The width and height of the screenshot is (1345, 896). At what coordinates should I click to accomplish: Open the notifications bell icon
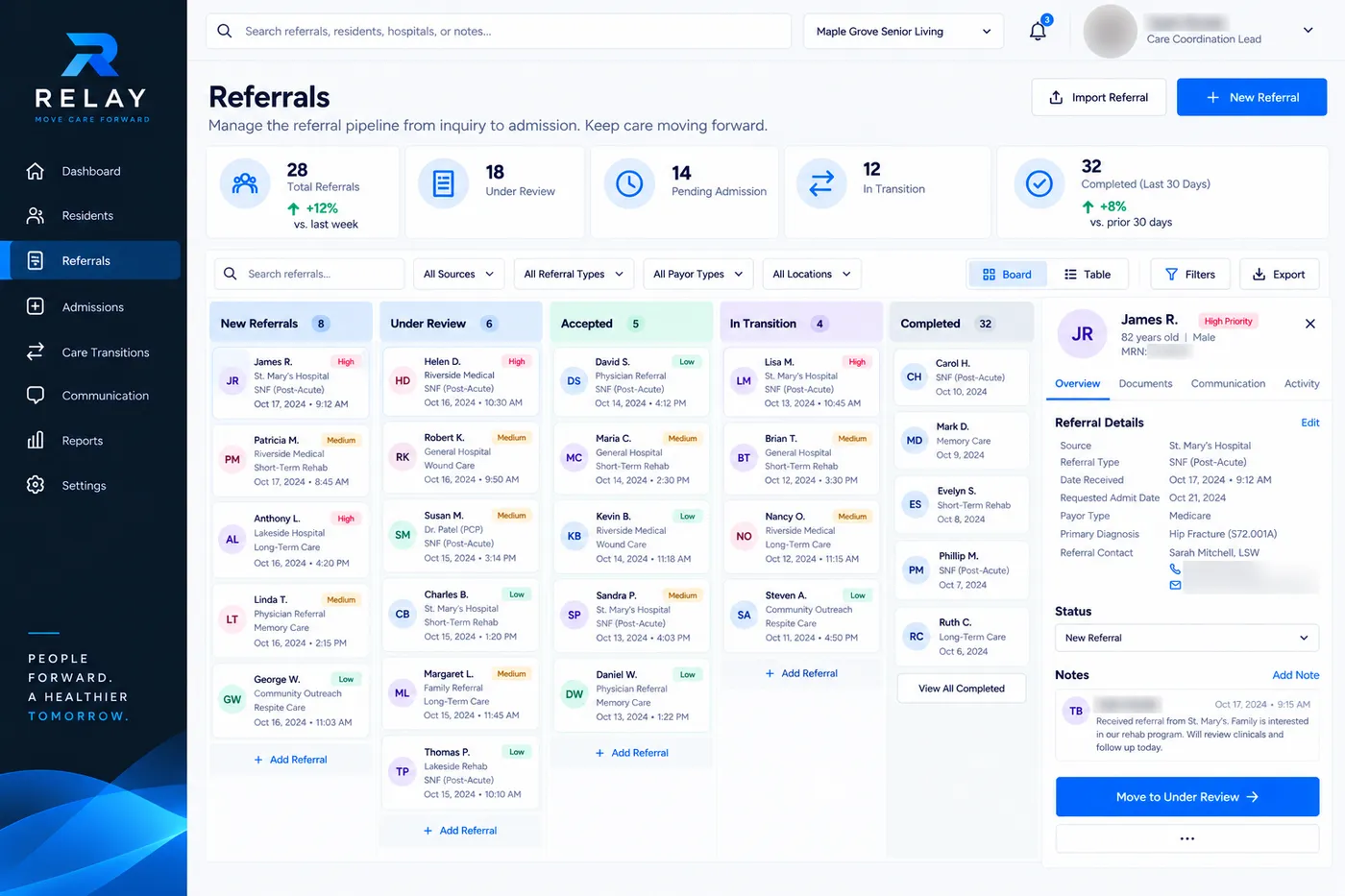coord(1038,31)
